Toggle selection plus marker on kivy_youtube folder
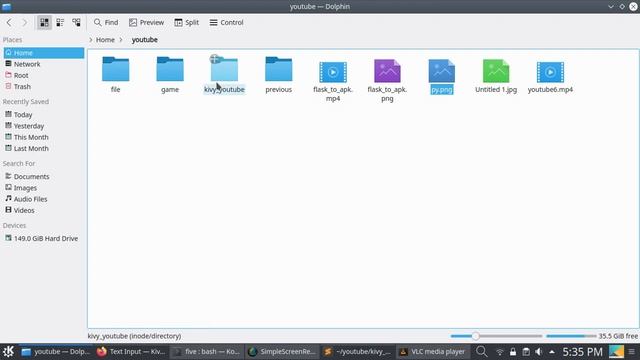Screen dimensions: 640x360 click(214, 59)
